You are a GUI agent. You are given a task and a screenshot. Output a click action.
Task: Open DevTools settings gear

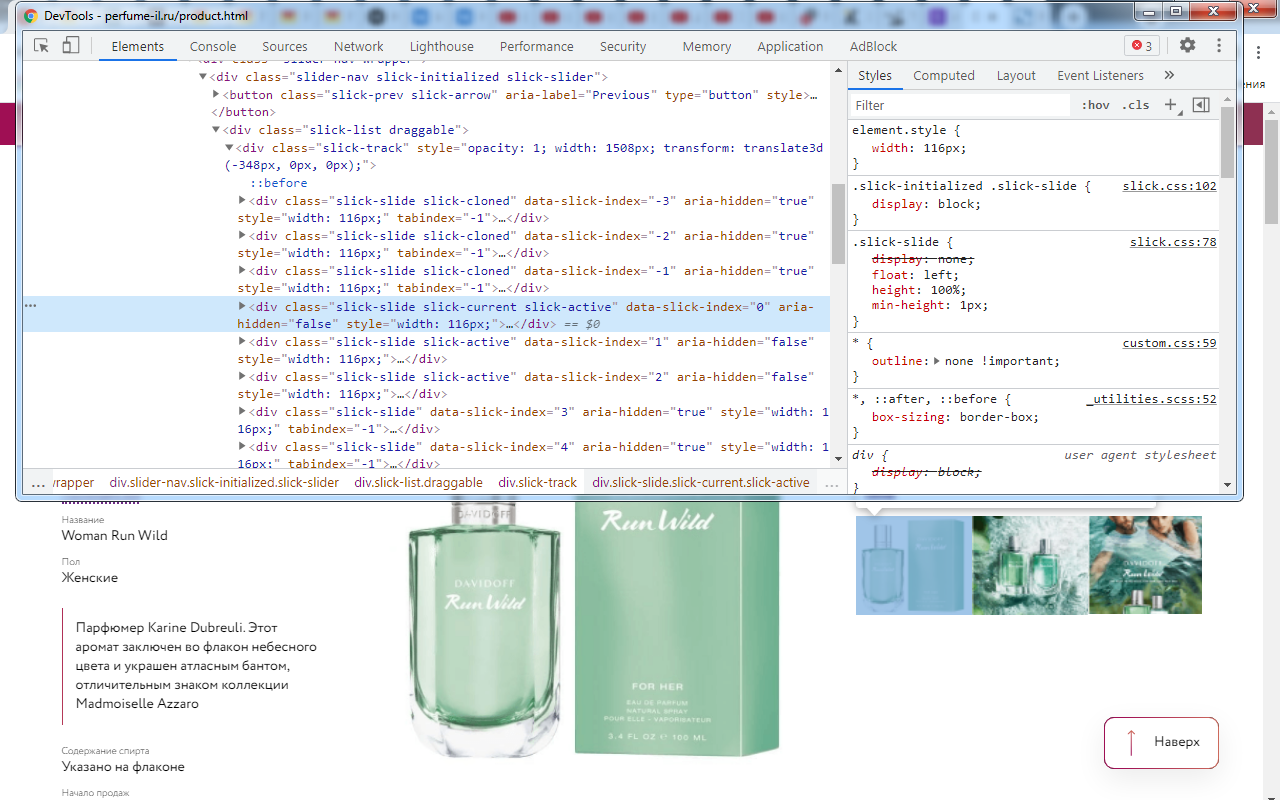(1187, 46)
